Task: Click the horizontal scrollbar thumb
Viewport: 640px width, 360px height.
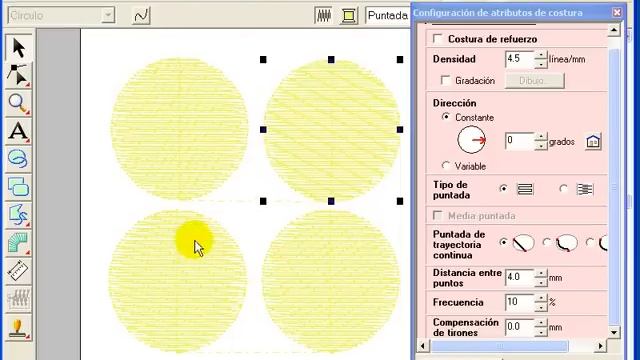Action: click(x=500, y=347)
